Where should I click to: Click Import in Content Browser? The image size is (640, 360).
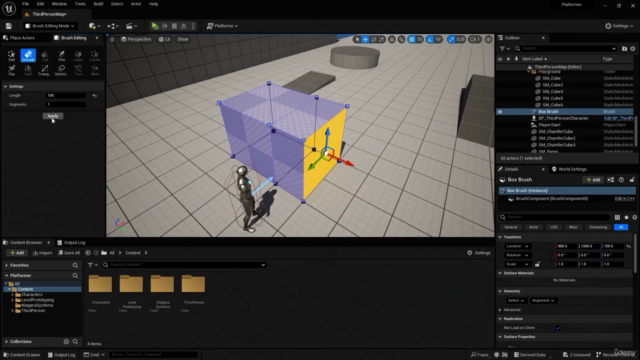coord(42,253)
